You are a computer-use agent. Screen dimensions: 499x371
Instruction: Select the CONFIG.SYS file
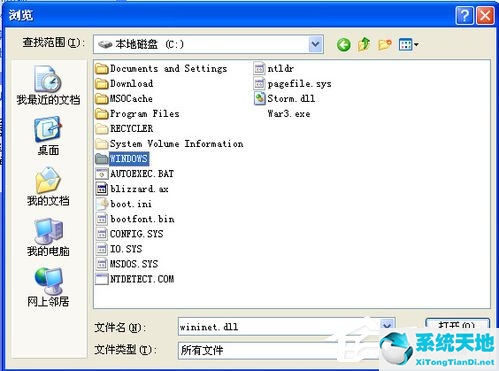click(x=130, y=234)
